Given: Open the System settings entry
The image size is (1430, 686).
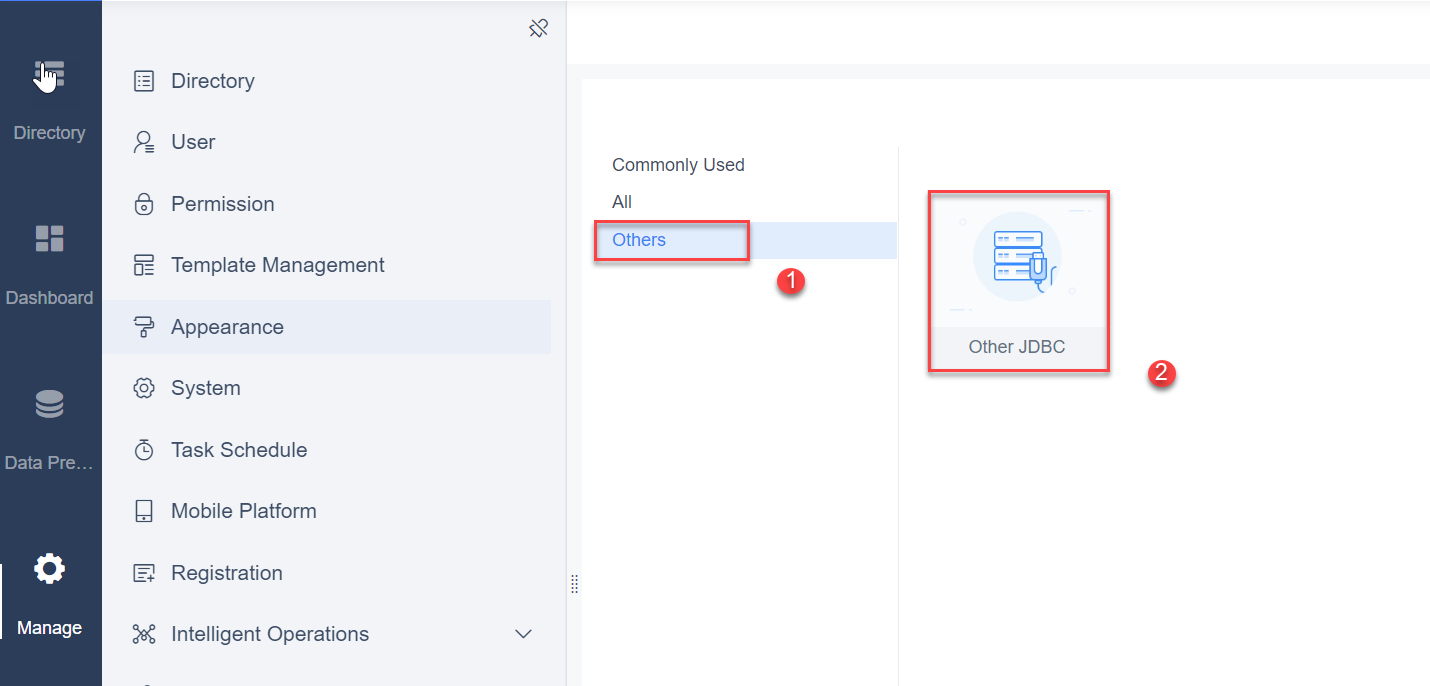Looking at the screenshot, I should [x=145, y=387].
